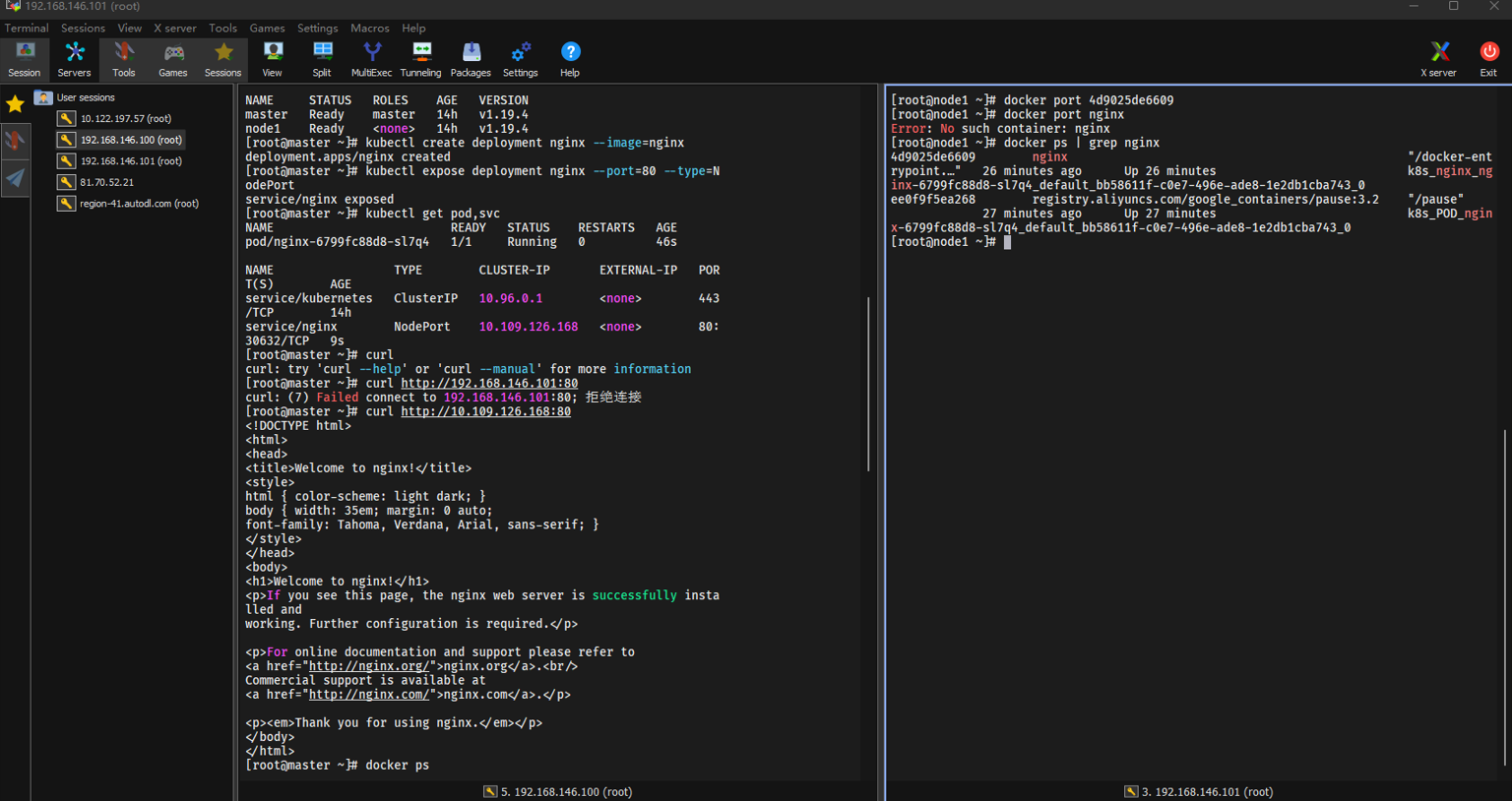The image size is (1512, 801).
Task: Click 'deployment.apps/nginx created' output line
Action: pos(347,156)
